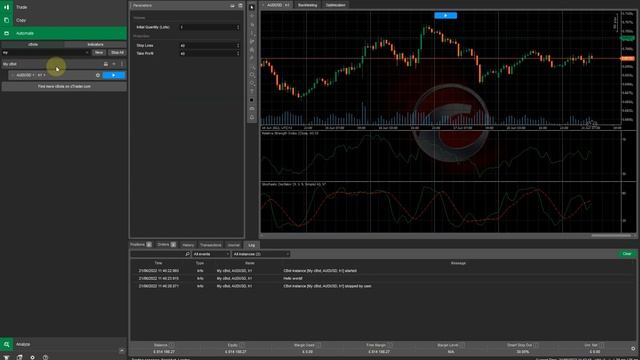Adjust the Take Profit stepper arrows
This screenshot has width=640, height=360.
coord(238,53)
